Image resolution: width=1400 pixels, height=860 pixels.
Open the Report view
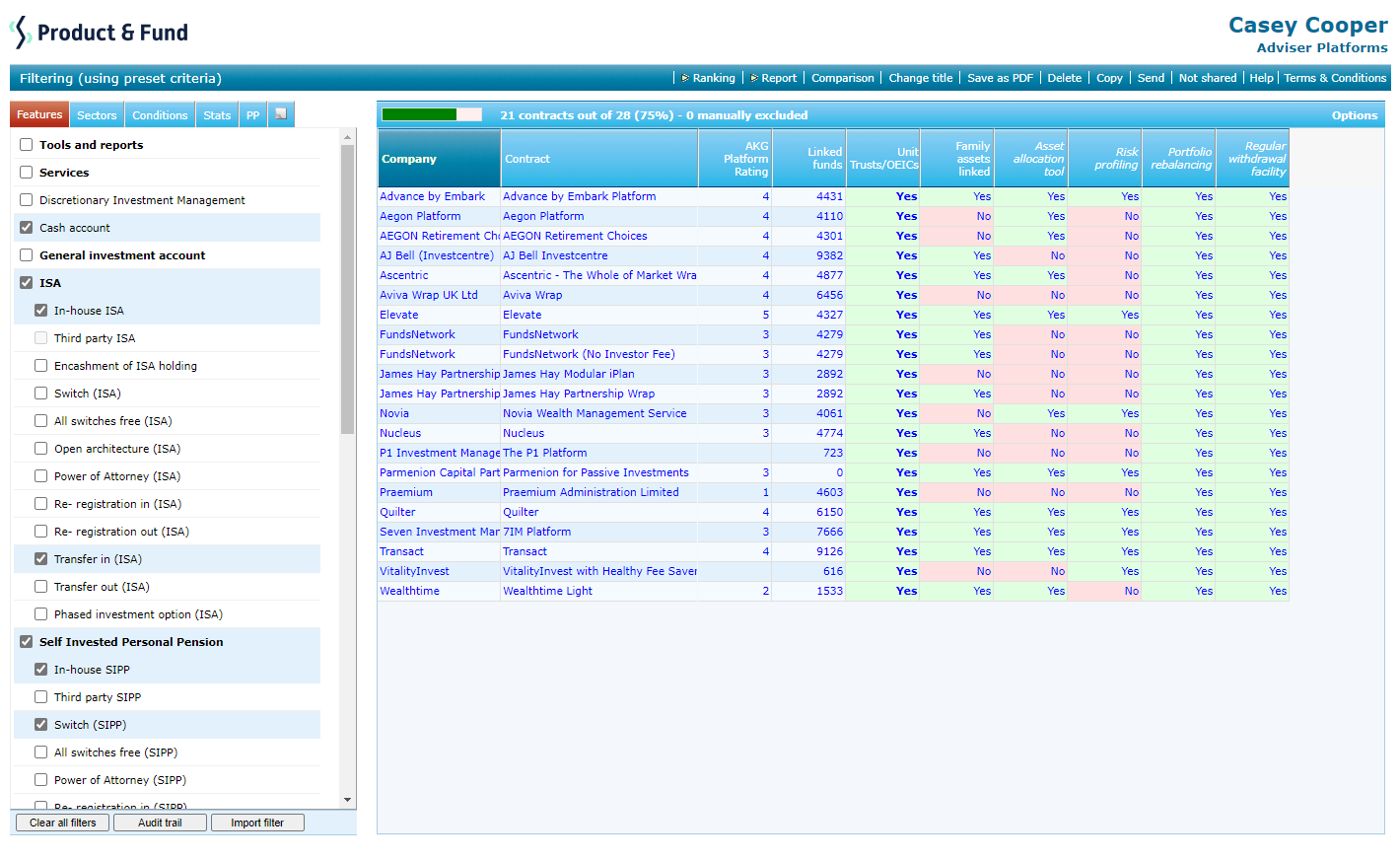coord(773,78)
